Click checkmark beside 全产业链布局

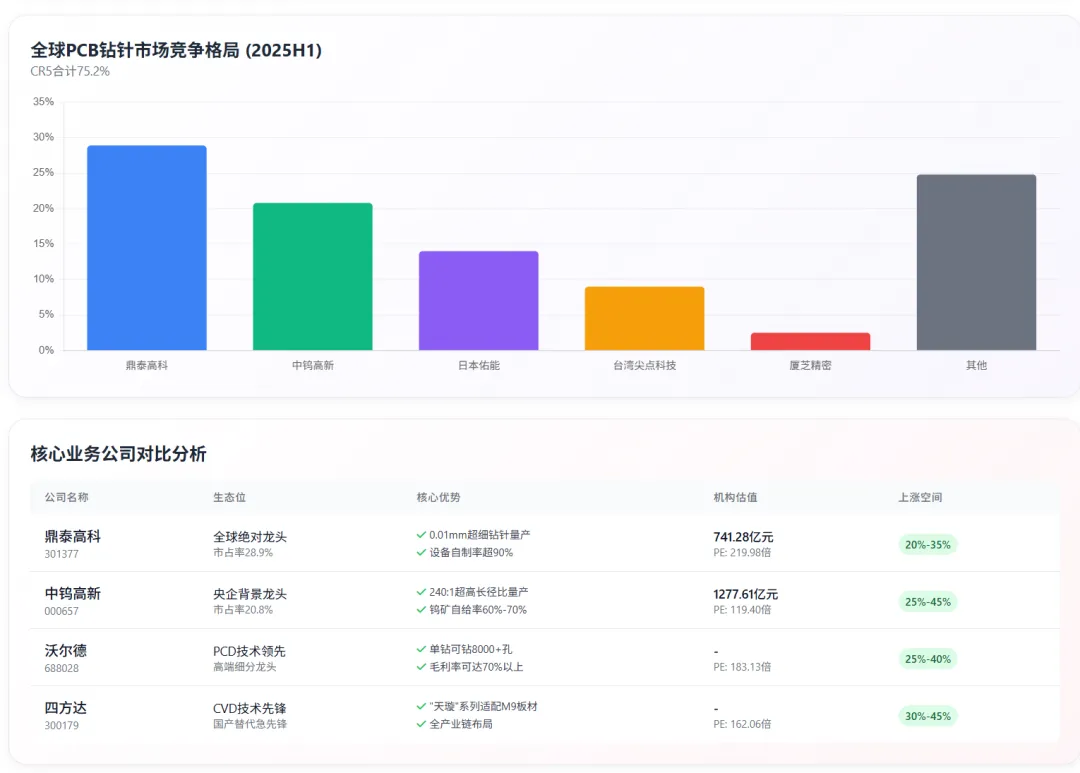coord(421,724)
